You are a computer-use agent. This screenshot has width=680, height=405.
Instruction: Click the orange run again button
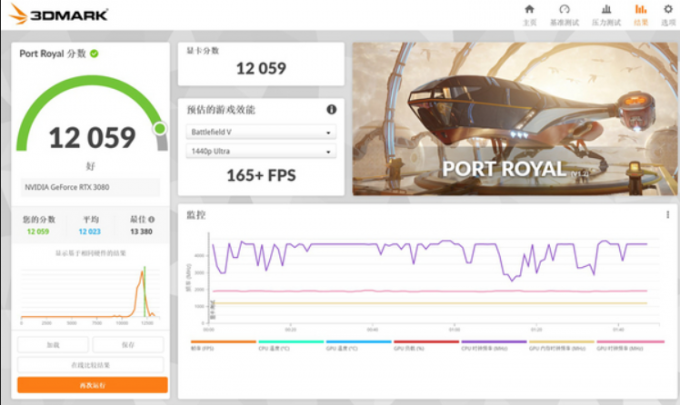tap(91, 385)
